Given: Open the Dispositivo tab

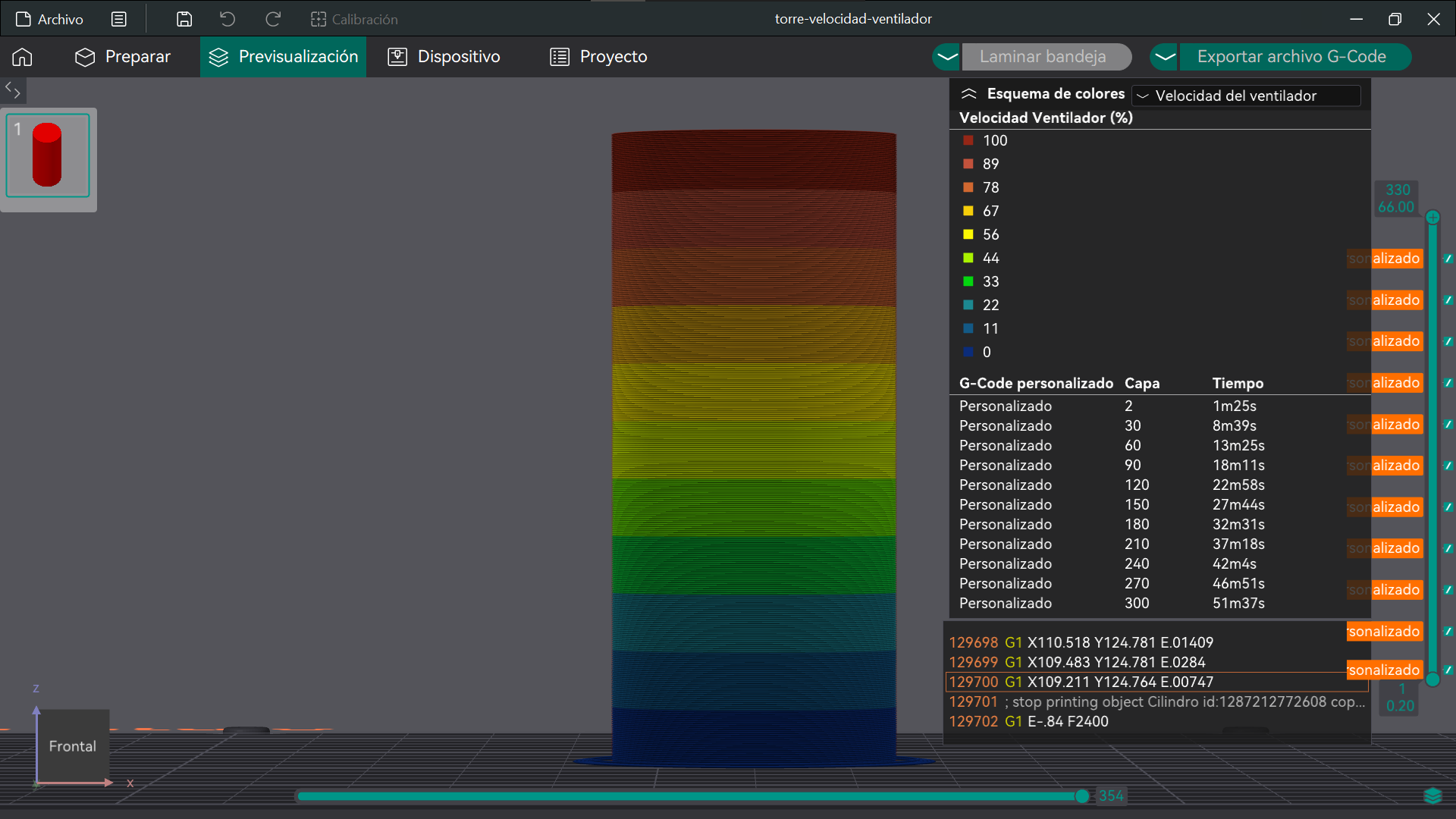Looking at the screenshot, I should 444,57.
